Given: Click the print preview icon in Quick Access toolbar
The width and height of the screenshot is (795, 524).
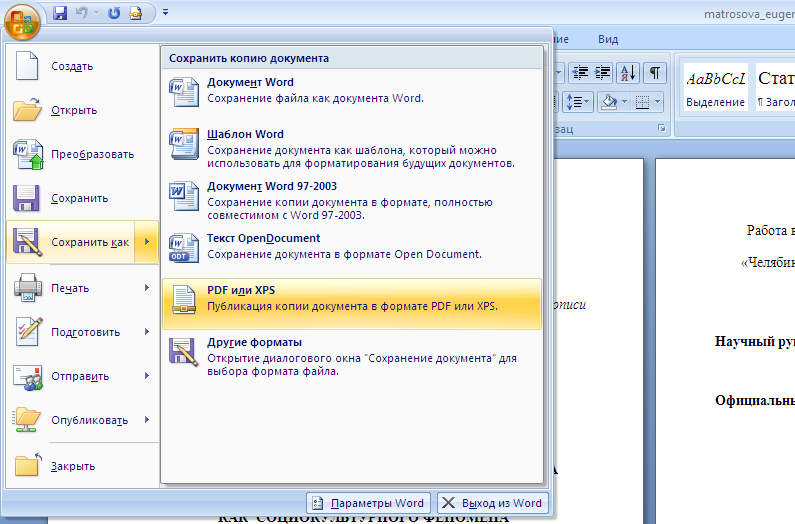Looking at the screenshot, I should (135, 13).
